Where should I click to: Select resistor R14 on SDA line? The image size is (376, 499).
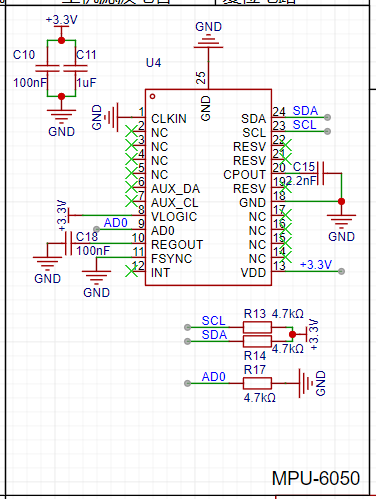(x=257, y=341)
